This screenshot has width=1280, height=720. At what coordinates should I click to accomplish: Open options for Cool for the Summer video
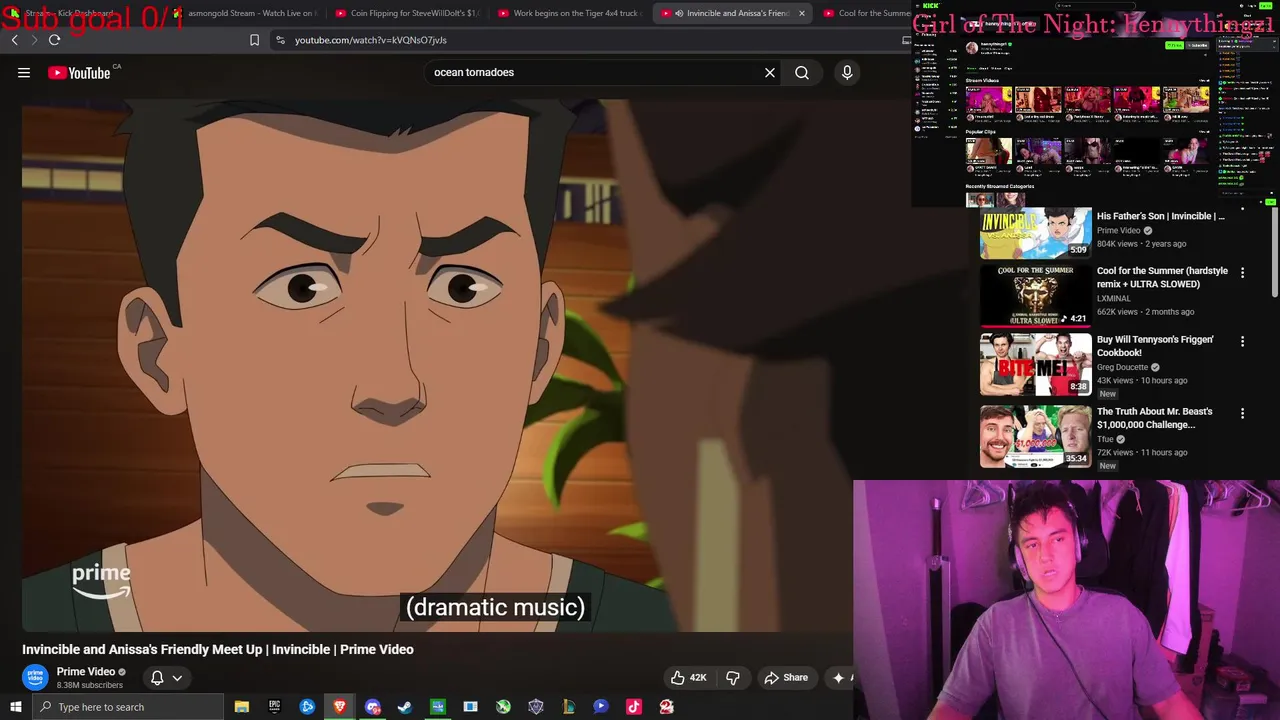coord(1242,272)
